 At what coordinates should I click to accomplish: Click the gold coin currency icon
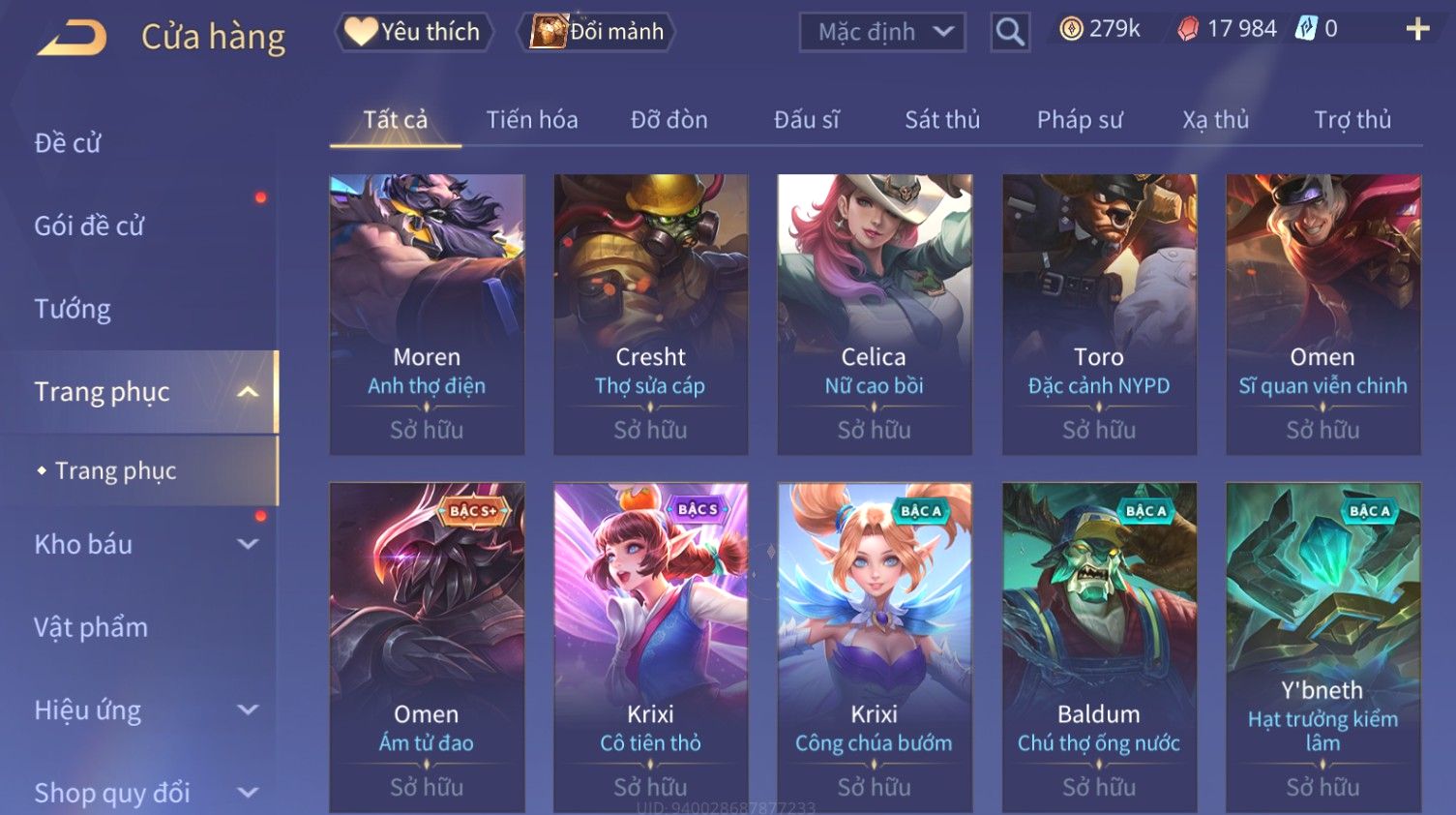point(1071,29)
